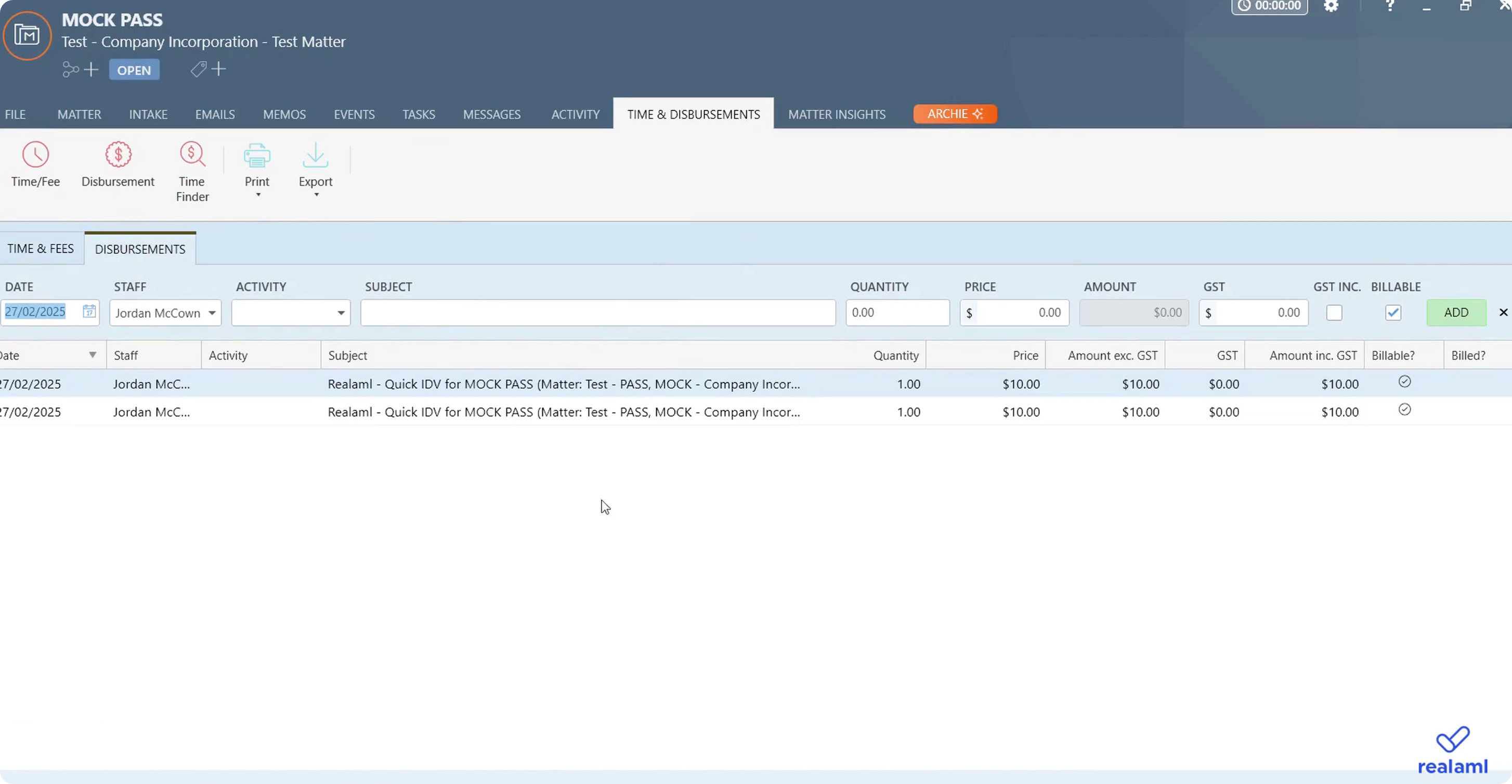Click into the Subject input field
1512x784 pixels.
[x=597, y=313]
